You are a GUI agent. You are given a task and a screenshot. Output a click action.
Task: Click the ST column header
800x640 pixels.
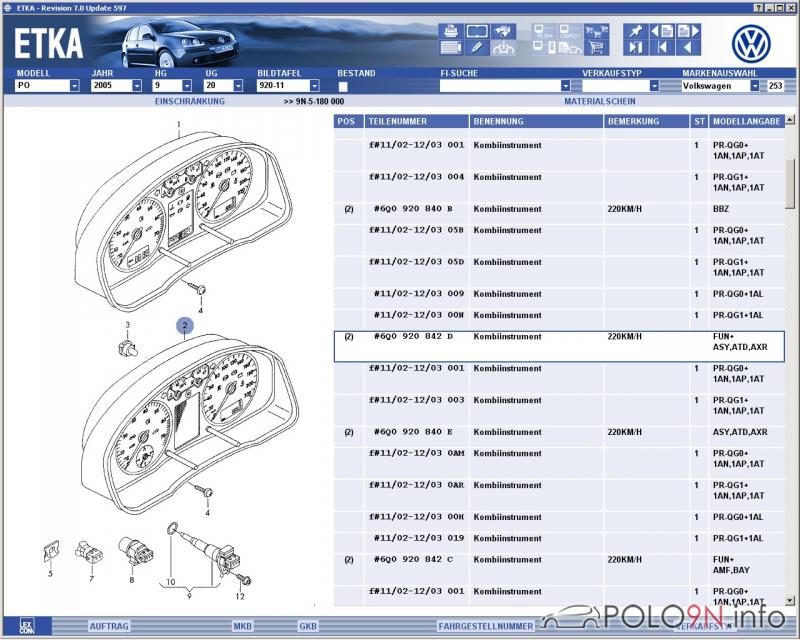click(x=699, y=121)
